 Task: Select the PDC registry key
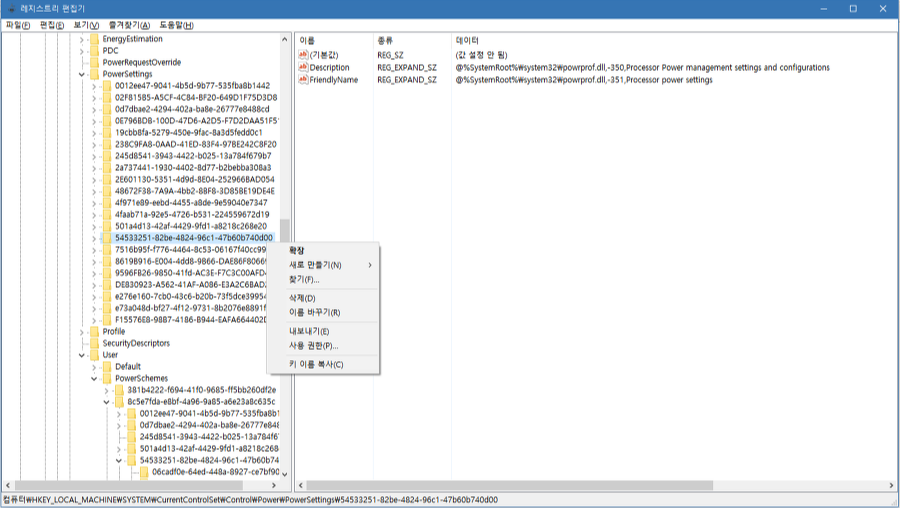[110, 51]
